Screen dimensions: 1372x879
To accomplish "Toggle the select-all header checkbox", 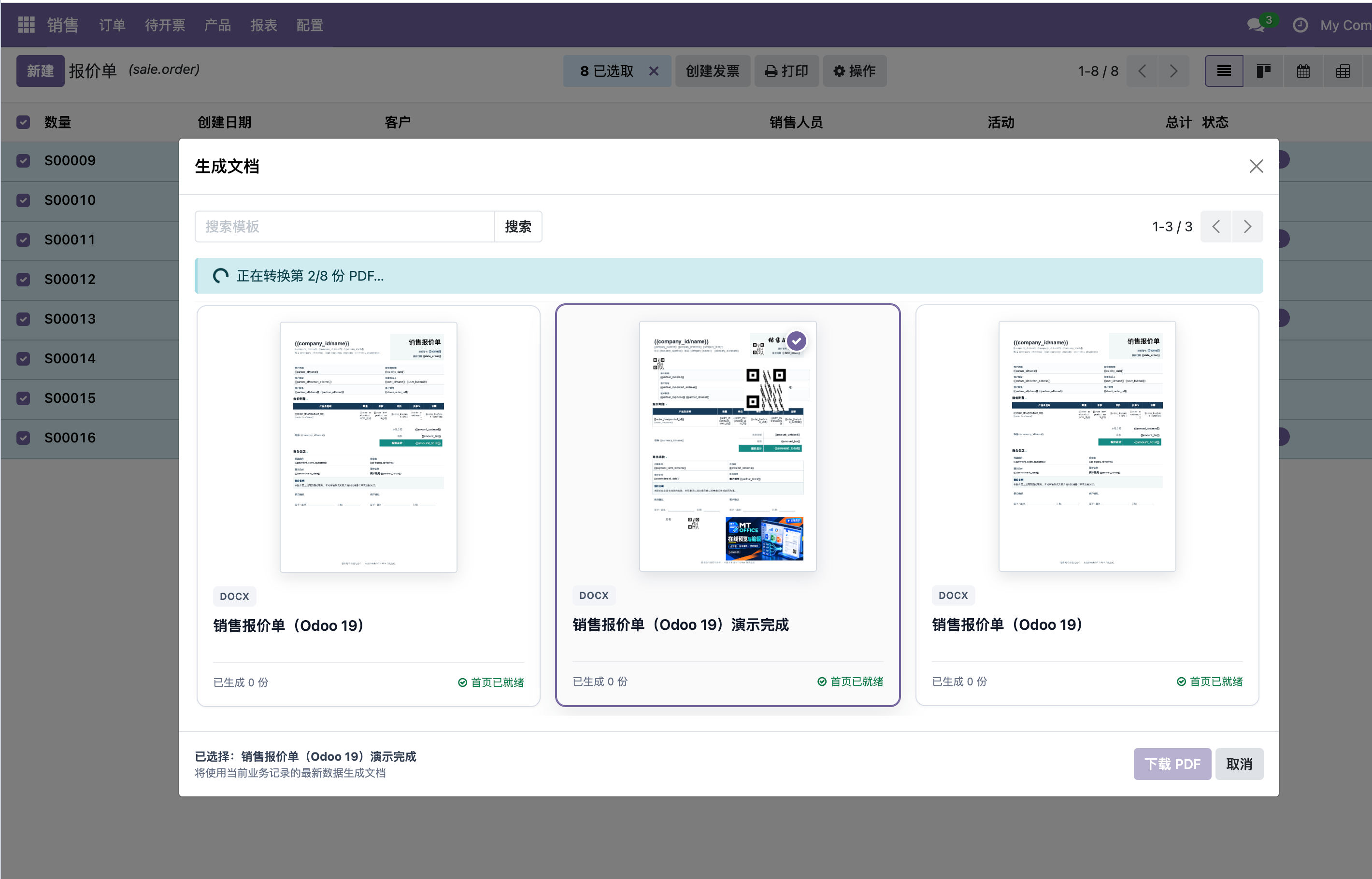I will tap(23, 122).
